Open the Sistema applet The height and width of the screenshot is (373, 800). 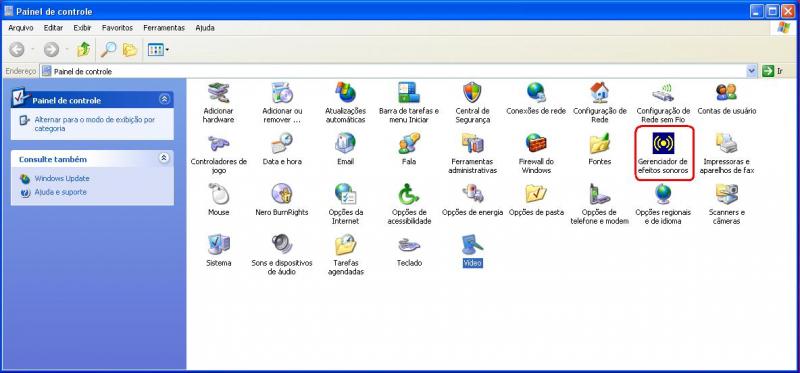point(218,251)
